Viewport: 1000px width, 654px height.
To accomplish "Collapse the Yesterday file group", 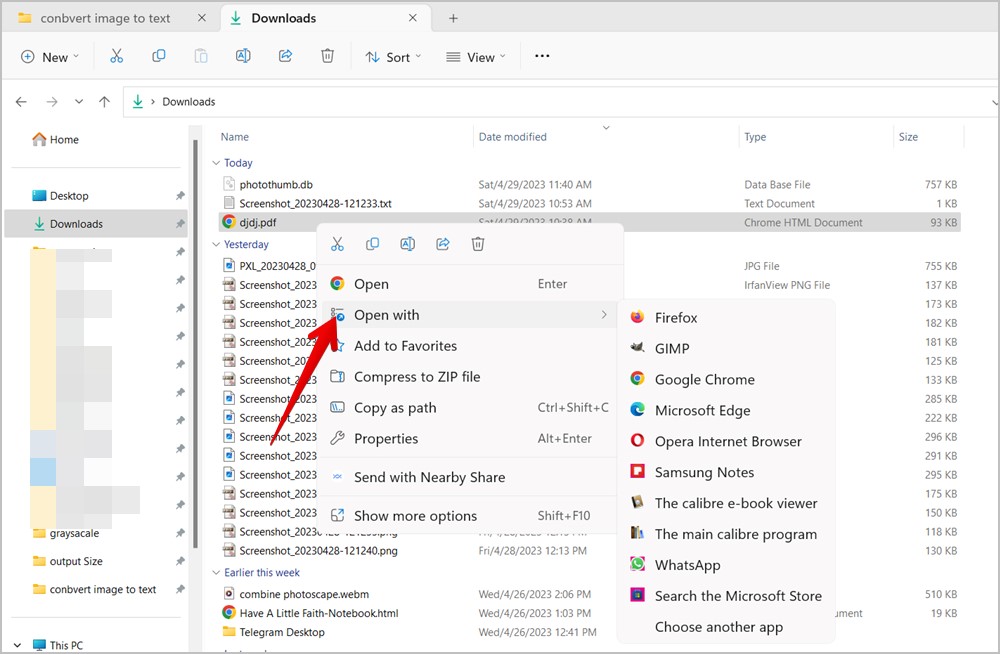I will click(215, 244).
